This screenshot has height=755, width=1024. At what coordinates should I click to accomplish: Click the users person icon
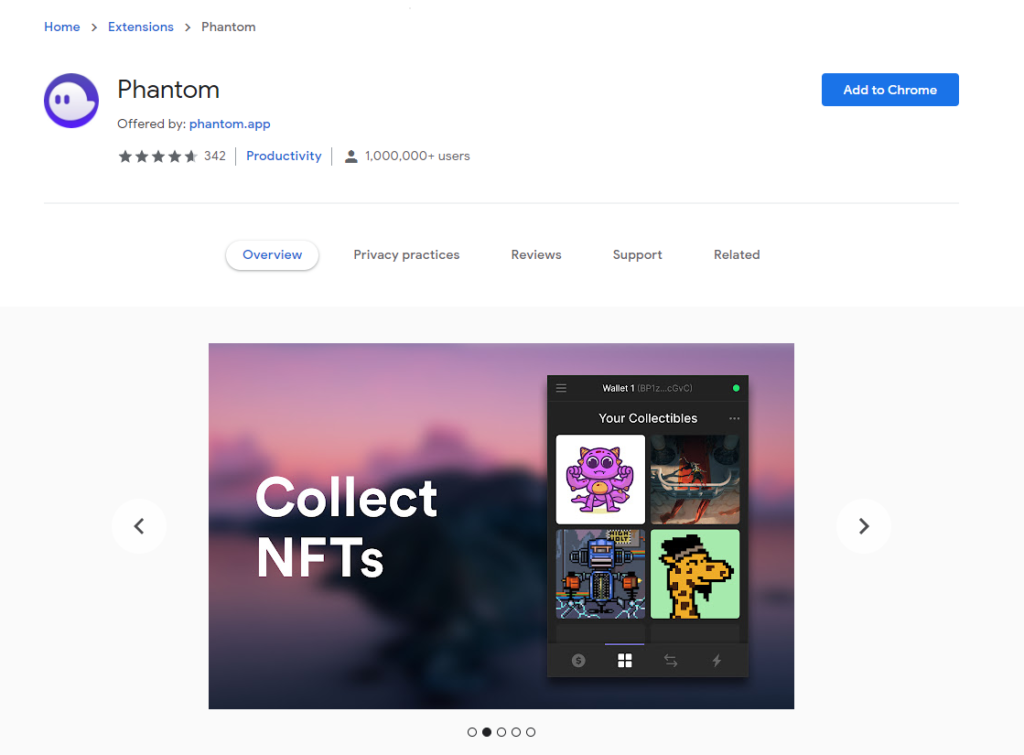click(x=351, y=156)
